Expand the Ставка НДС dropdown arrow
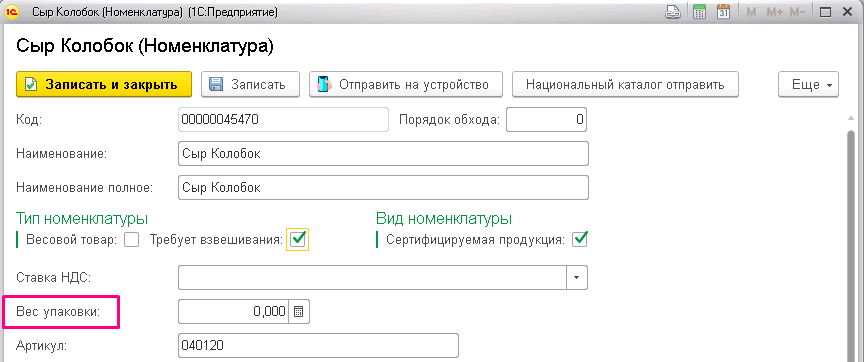Viewport: 864px width, 362px height. click(577, 277)
